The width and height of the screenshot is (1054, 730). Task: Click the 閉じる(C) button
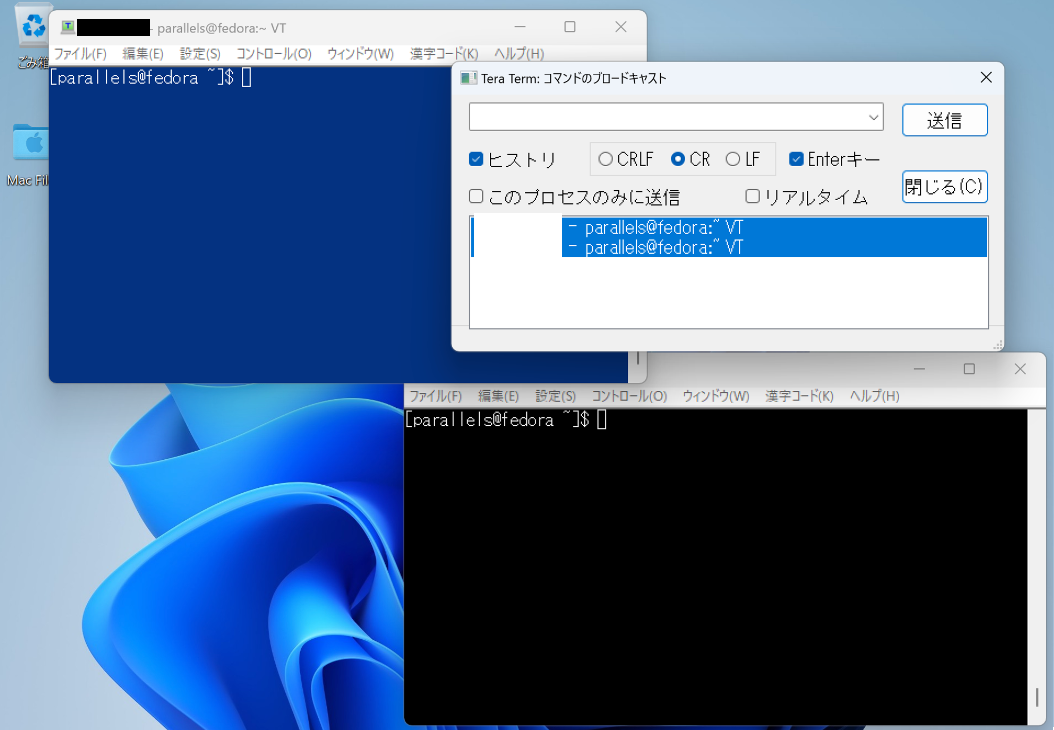pyautogui.click(x=944, y=186)
